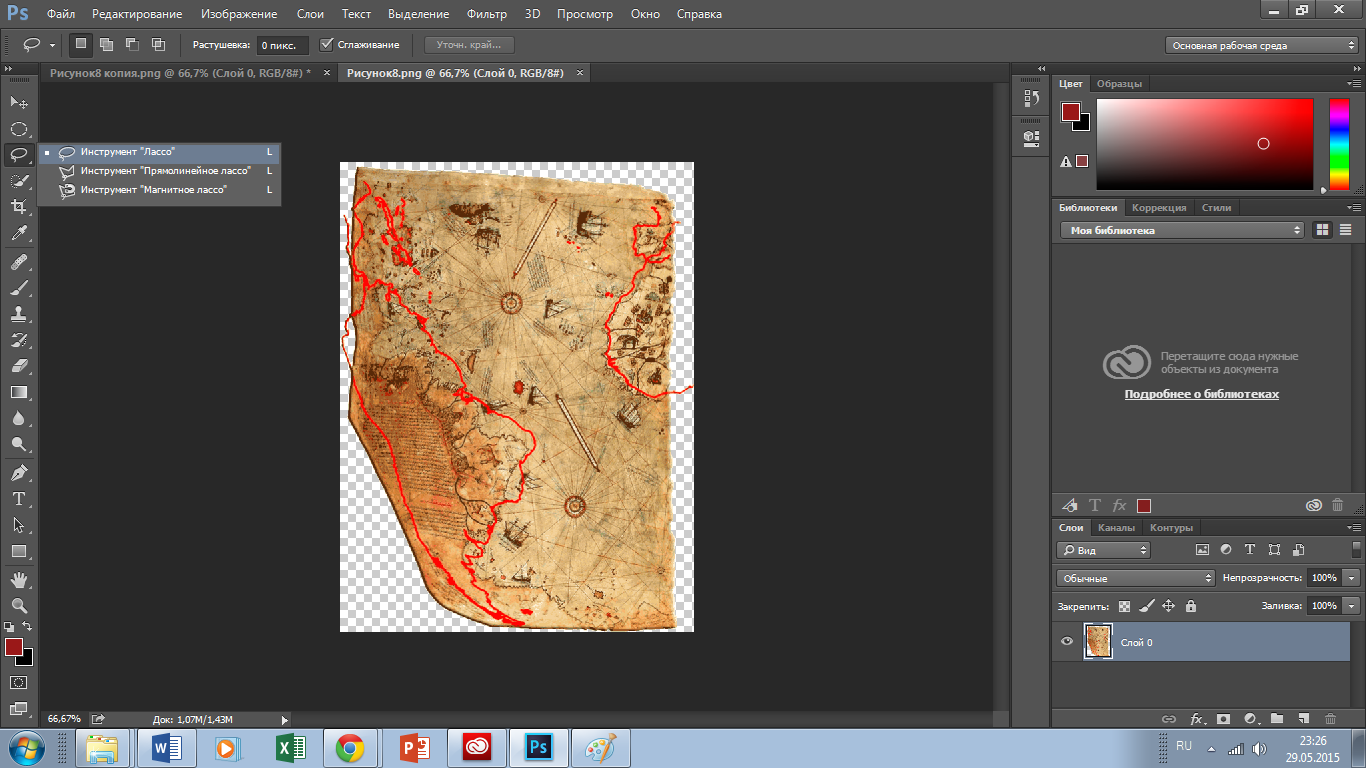This screenshot has height=768, width=1366.
Task: Select the Blur tool
Action: pyautogui.click(x=19, y=419)
